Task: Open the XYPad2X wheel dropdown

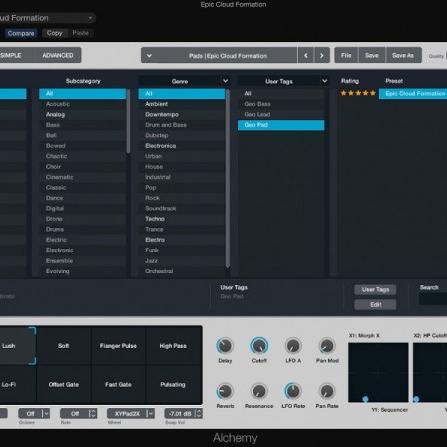Action: (150, 414)
